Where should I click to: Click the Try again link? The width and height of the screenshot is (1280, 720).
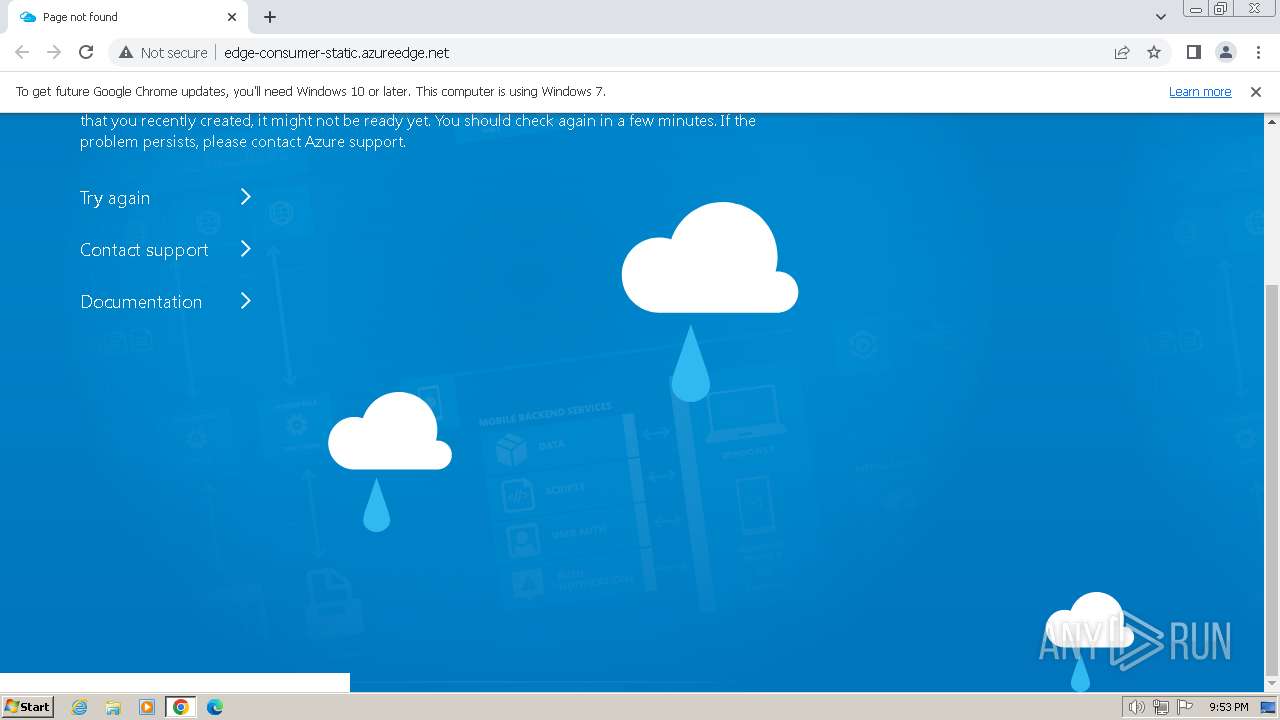point(115,198)
